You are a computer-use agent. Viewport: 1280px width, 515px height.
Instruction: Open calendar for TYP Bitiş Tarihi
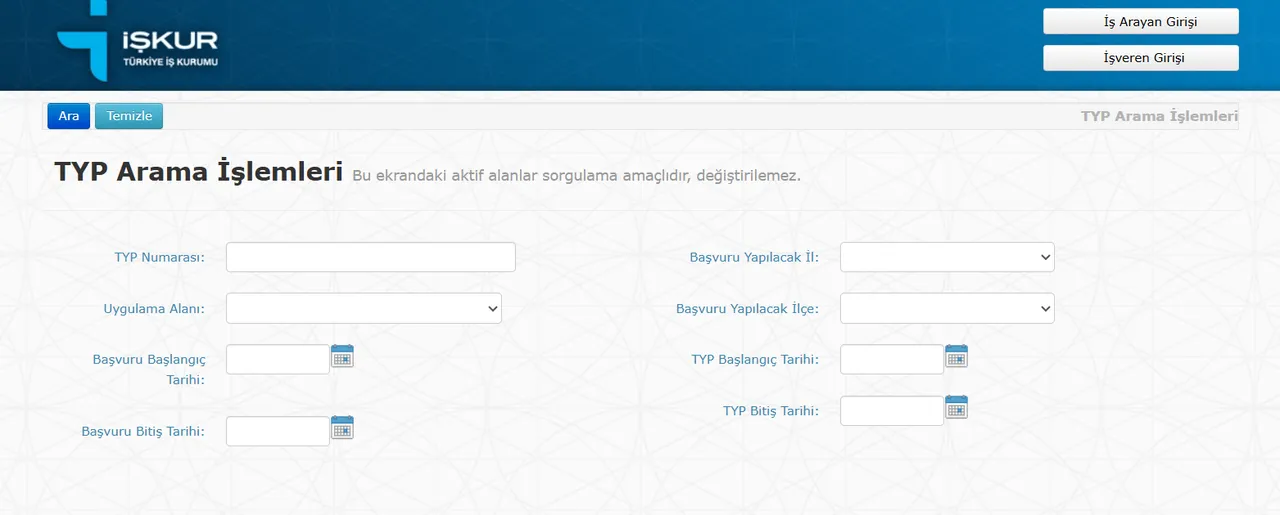(x=956, y=407)
